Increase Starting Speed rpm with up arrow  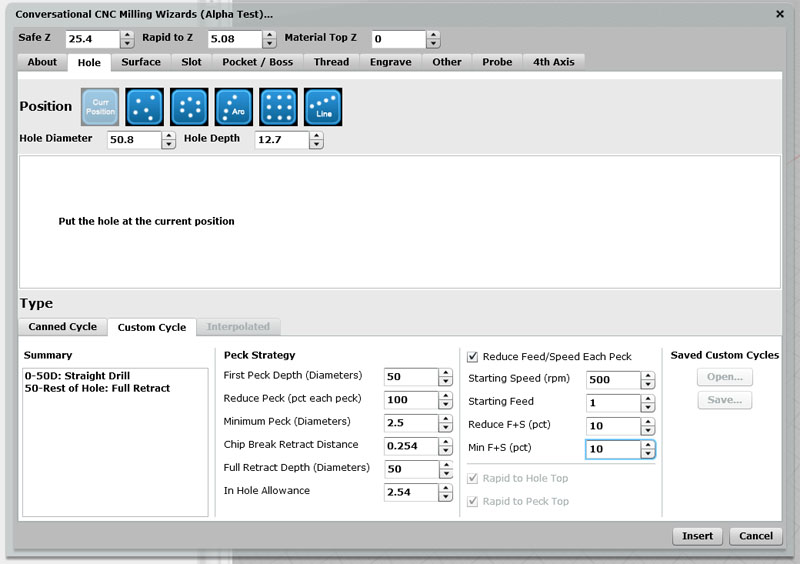(648, 376)
